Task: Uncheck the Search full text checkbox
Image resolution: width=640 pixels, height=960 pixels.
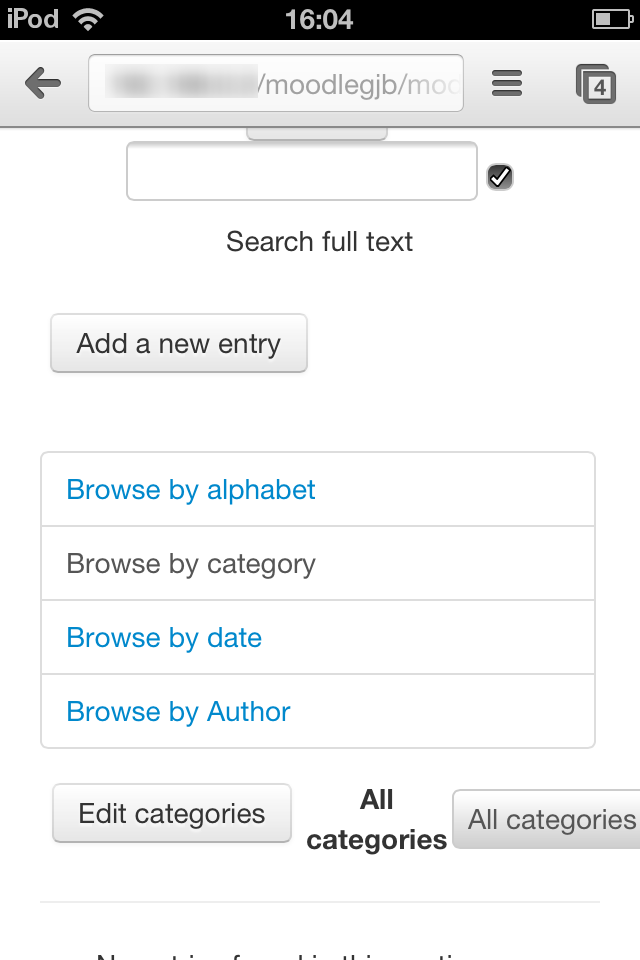Action: point(500,178)
